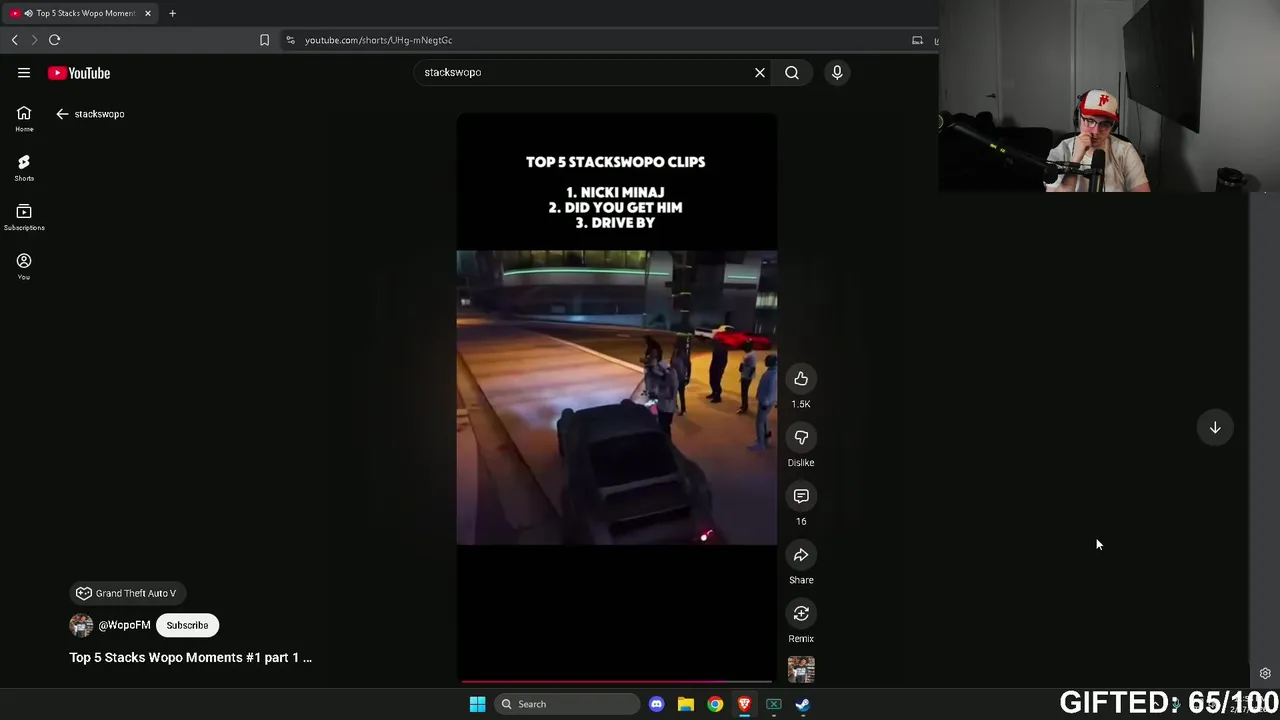Open File Explorer from the taskbar

(x=685, y=704)
